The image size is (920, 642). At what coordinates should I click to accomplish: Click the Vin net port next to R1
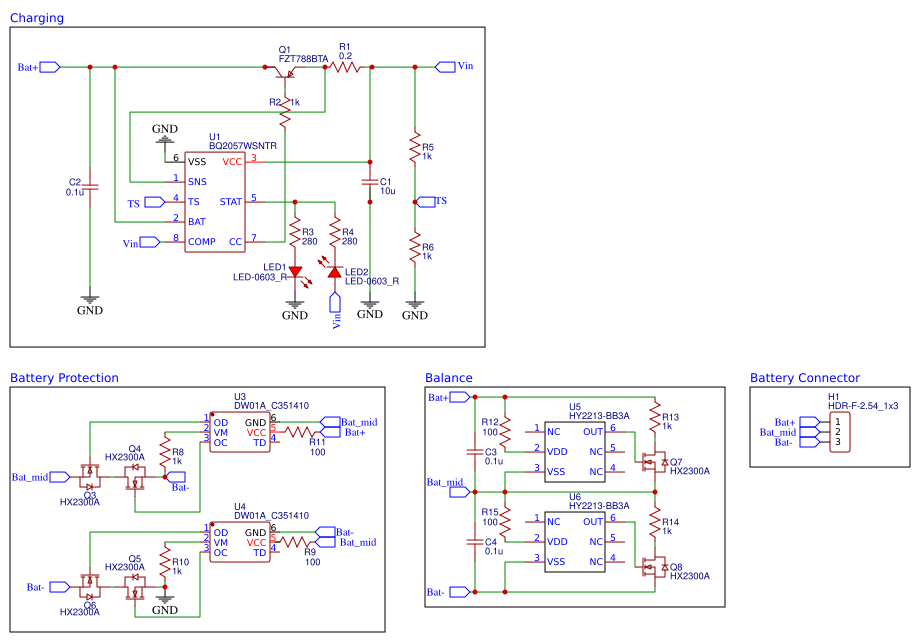click(454, 66)
